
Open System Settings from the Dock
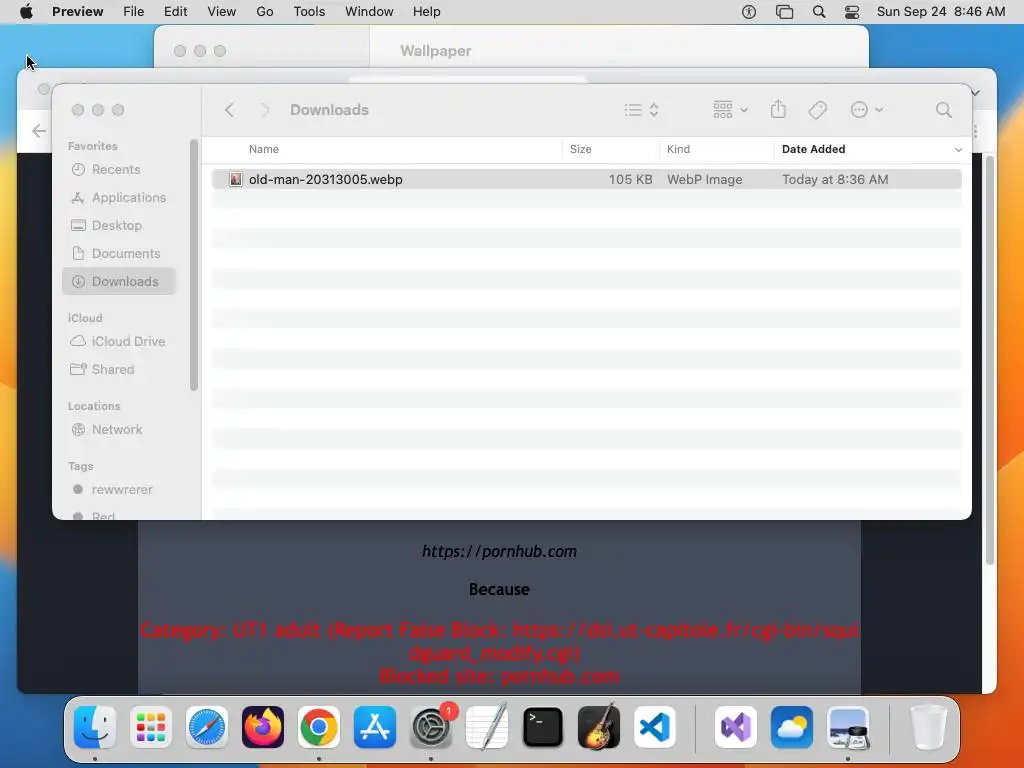coord(431,727)
